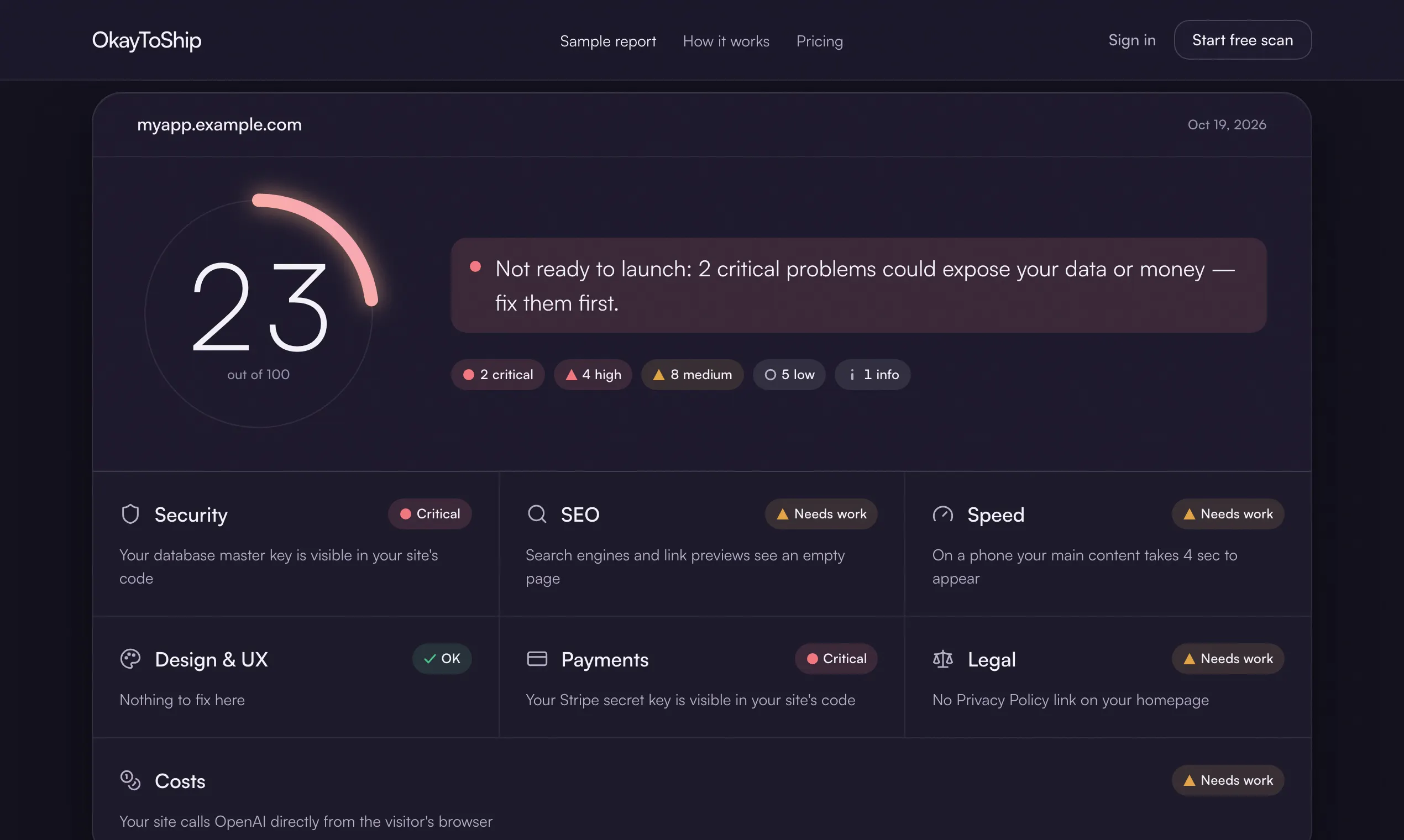
Task: Select the 8 medium severity chip
Action: click(692, 375)
